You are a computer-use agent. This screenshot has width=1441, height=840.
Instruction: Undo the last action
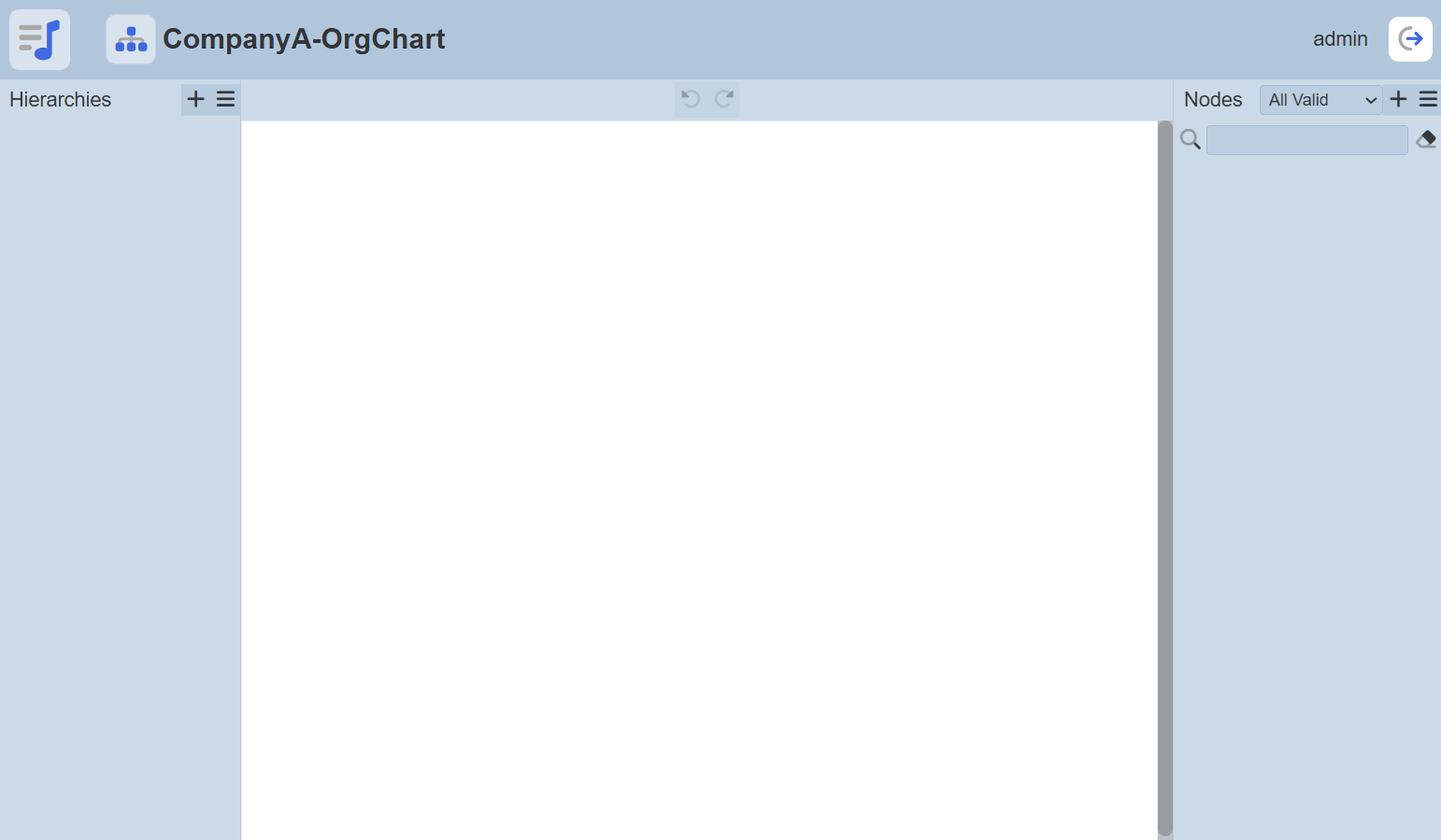[691, 99]
